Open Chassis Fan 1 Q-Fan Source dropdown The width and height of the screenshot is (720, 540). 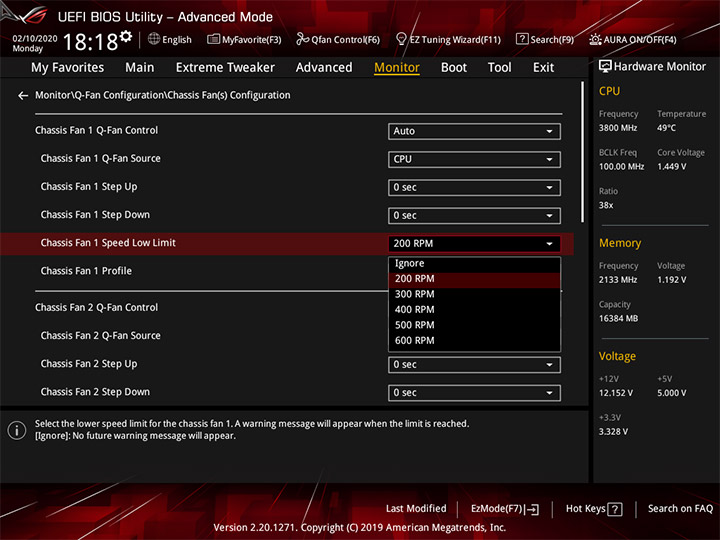pyautogui.click(x=474, y=159)
